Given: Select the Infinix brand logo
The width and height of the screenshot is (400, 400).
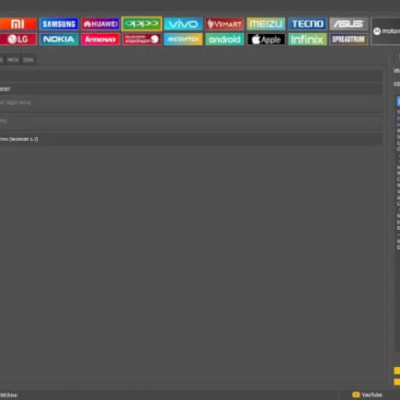Looking at the screenshot, I should 307,39.
